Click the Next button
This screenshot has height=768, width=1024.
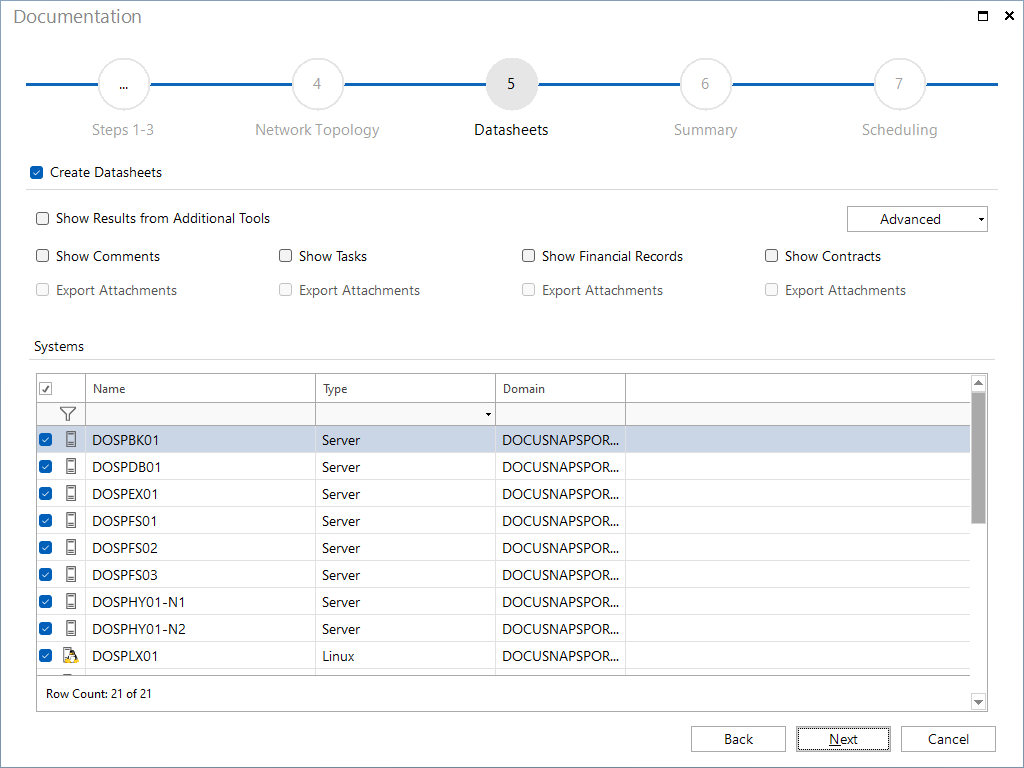click(x=843, y=739)
